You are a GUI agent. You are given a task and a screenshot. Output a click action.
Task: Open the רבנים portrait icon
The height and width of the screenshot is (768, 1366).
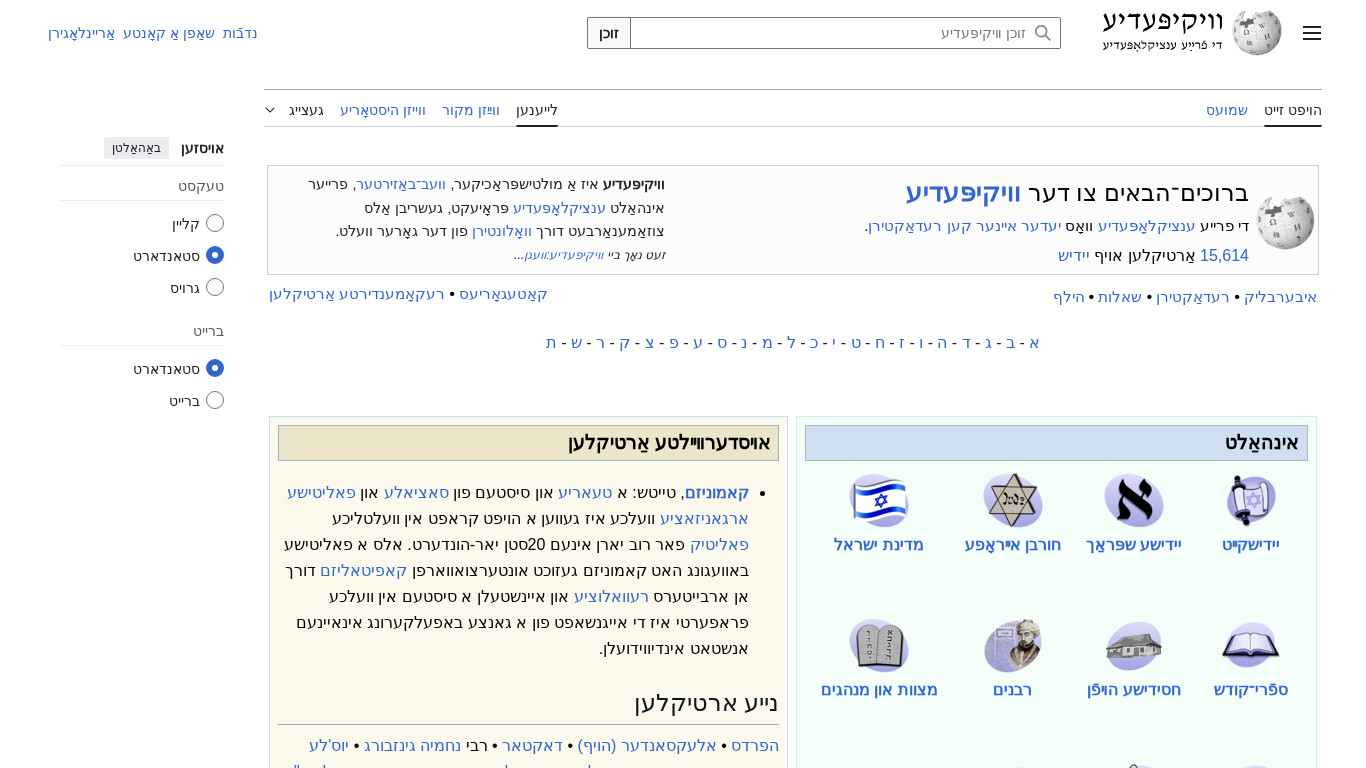(x=1013, y=645)
